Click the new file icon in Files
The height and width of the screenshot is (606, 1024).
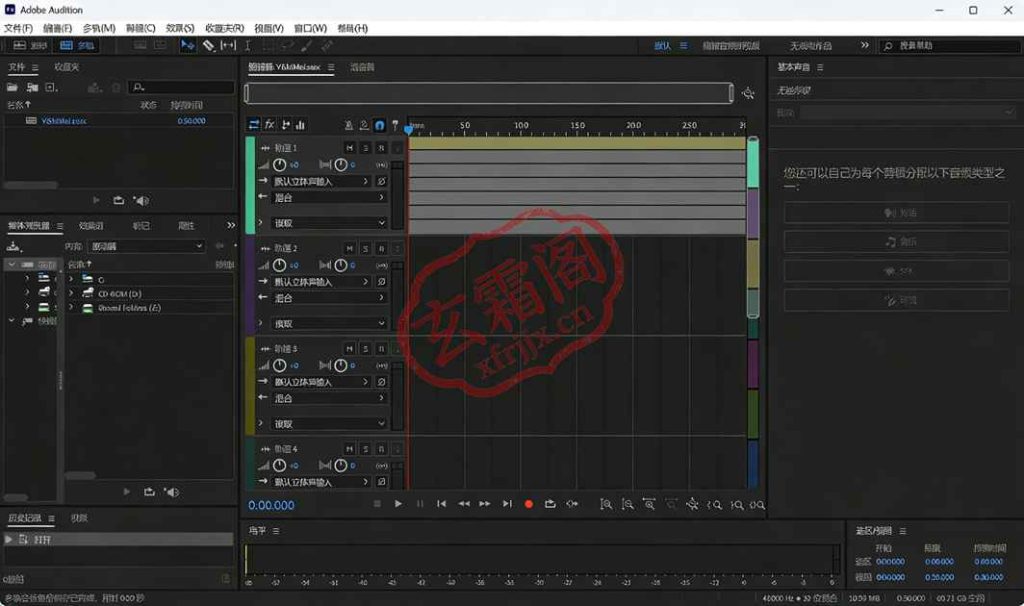(x=51, y=87)
